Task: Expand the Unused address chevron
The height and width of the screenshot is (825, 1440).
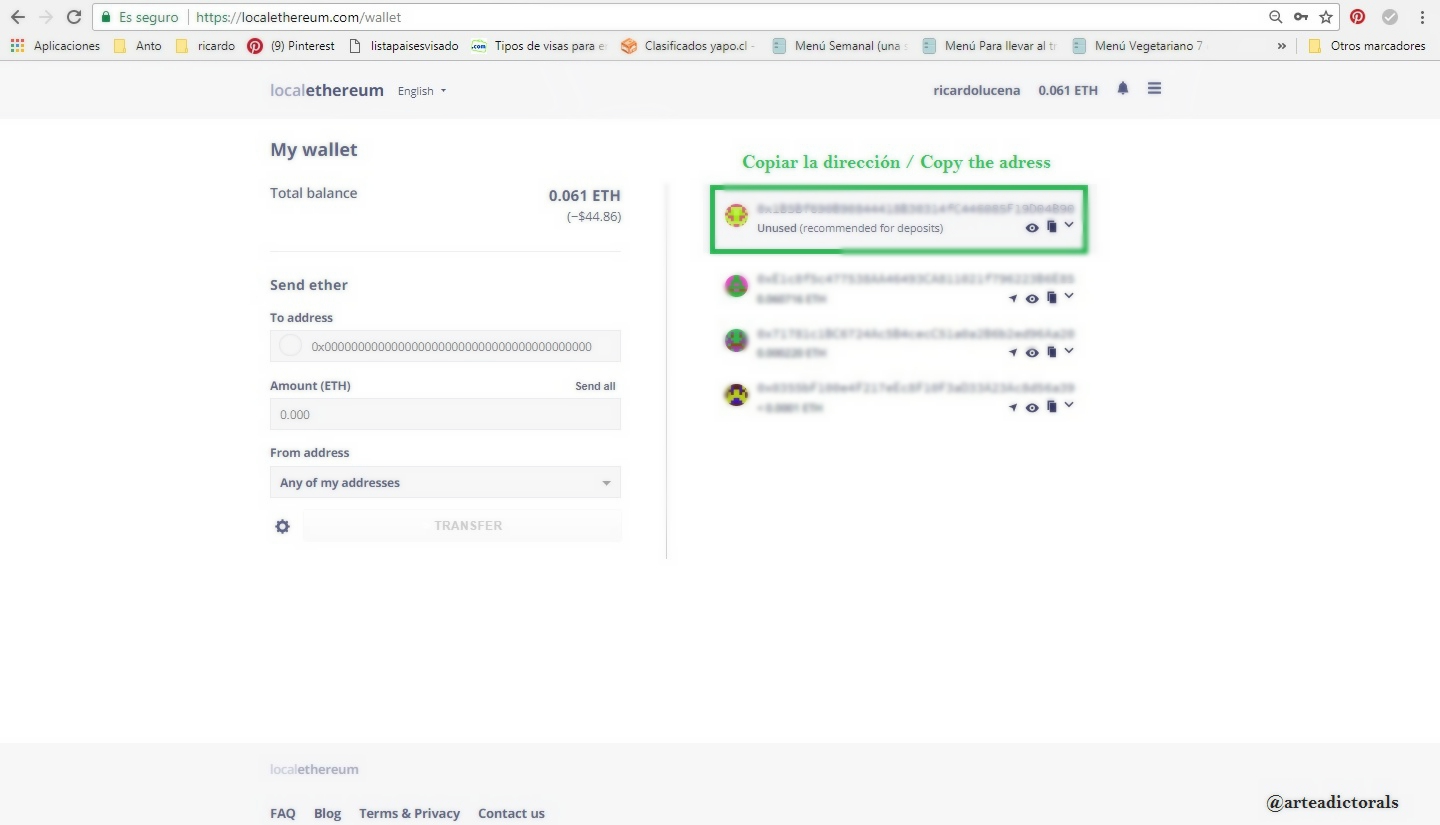Action: (x=1069, y=225)
